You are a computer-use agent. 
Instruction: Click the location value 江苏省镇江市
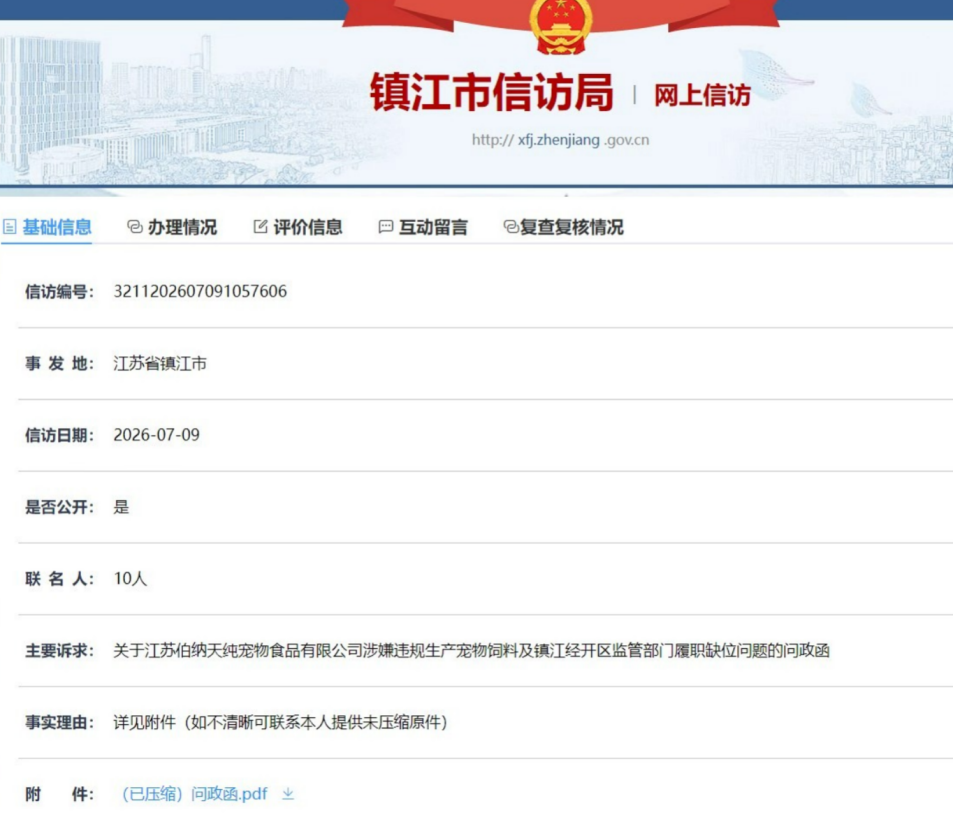pos(160,364)
